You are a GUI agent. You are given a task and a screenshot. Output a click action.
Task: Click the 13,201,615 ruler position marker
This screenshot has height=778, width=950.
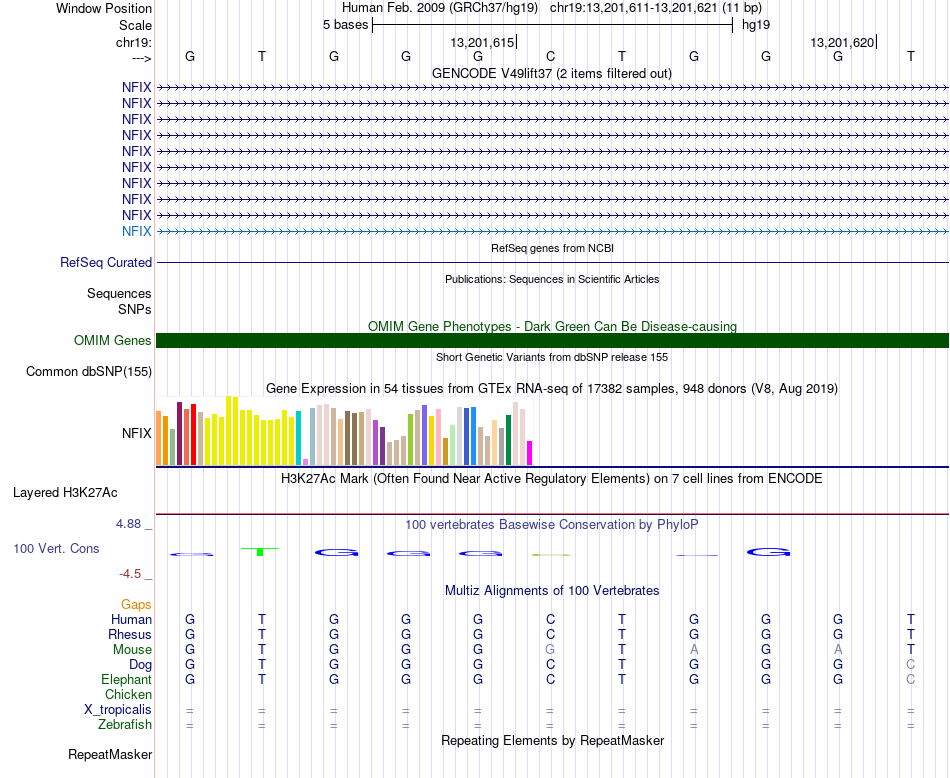[483, 42]
